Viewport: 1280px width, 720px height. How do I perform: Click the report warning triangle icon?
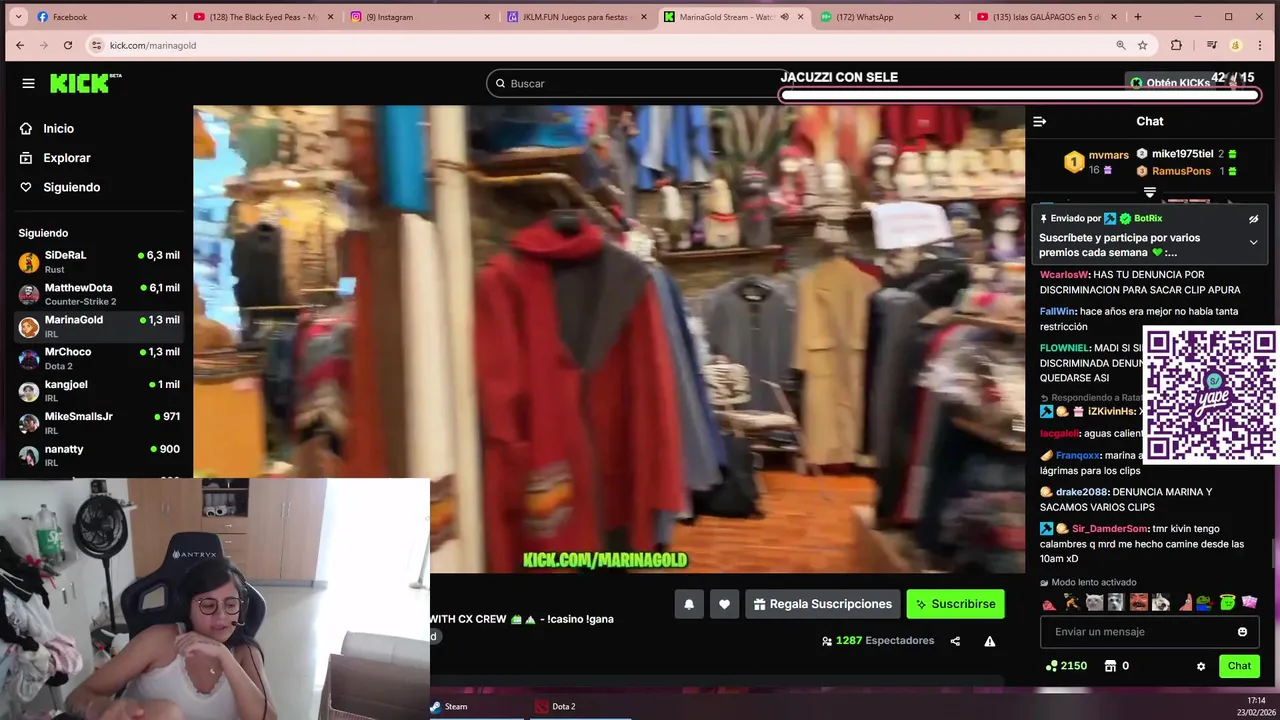(989, 641)
